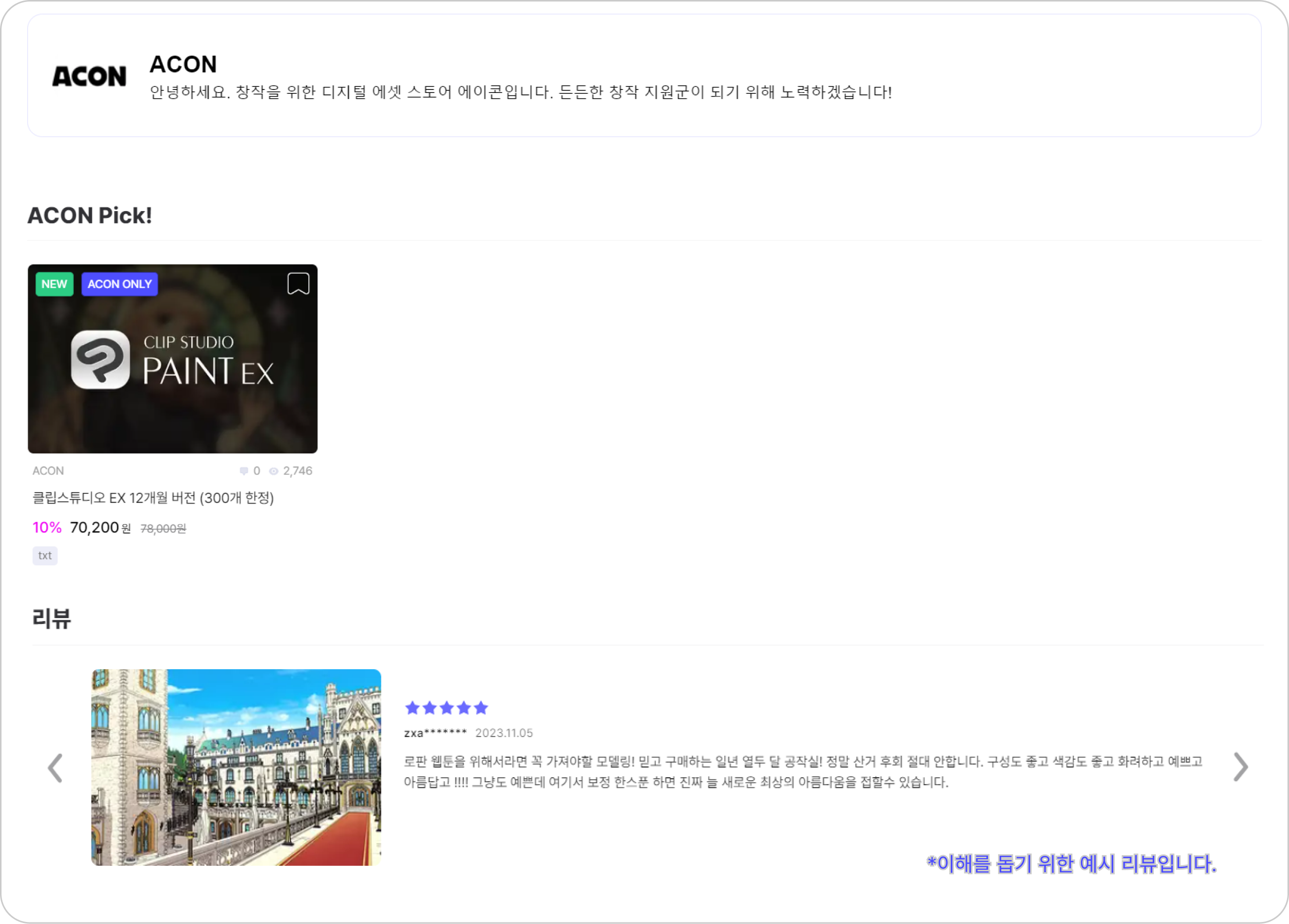Click the review text beginning 로판 웹툰을
1289x924 pixels.
(x=803, y=772)
